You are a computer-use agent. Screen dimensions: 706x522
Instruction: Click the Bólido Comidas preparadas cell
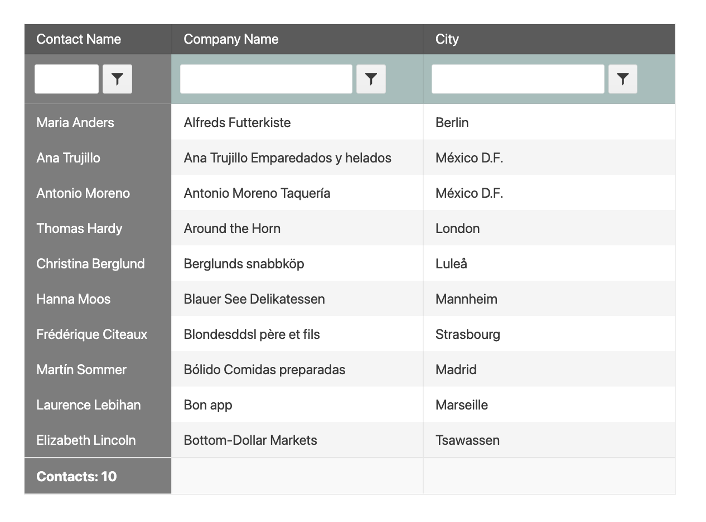265,370
